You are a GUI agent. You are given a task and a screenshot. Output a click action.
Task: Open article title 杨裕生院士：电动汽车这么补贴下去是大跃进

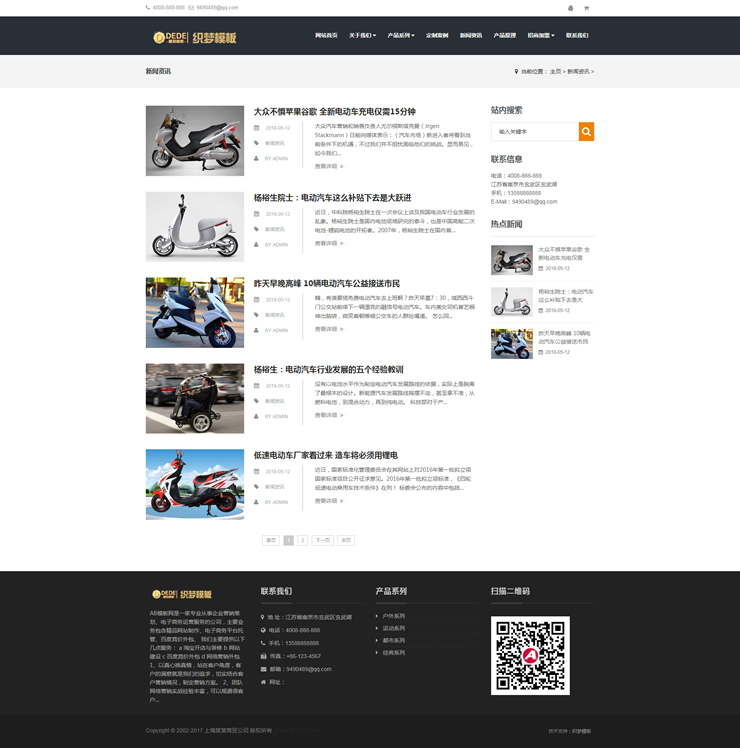coord(332,198)
